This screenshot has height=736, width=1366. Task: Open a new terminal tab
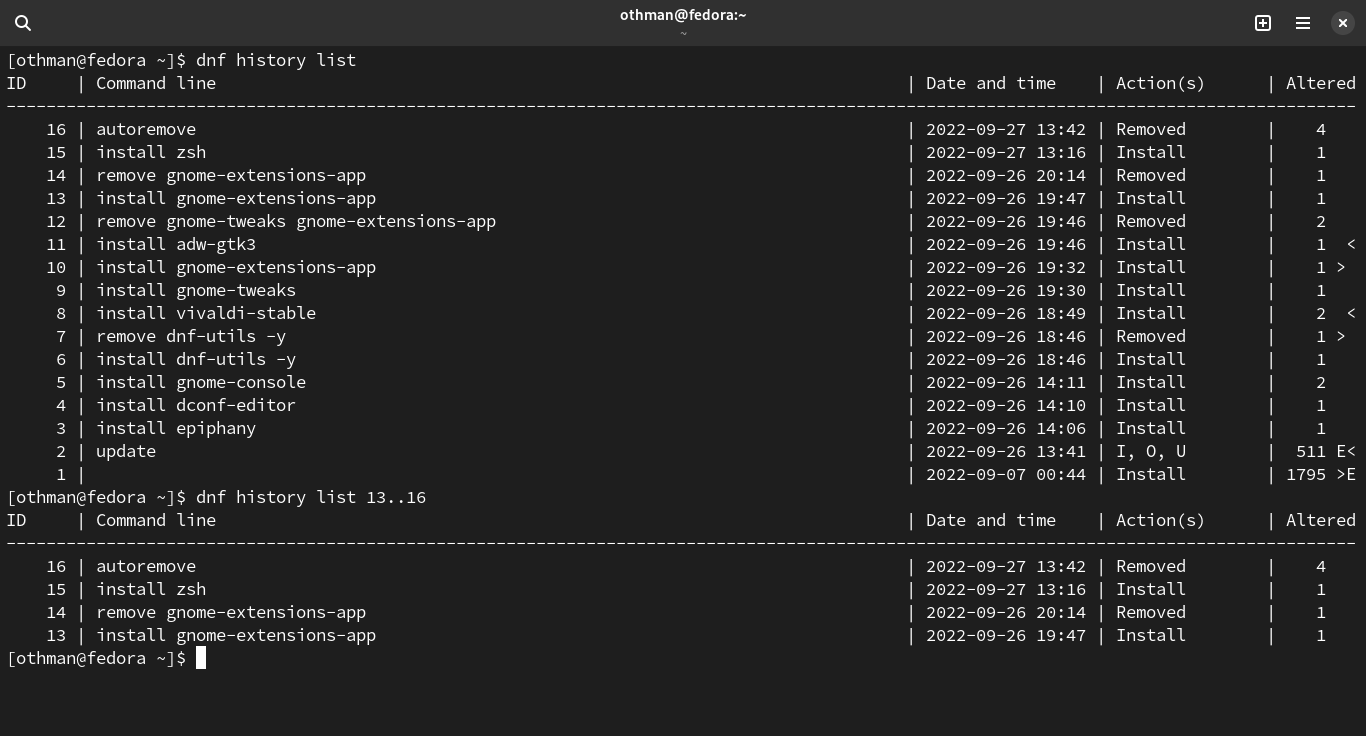click(1263, 23)
